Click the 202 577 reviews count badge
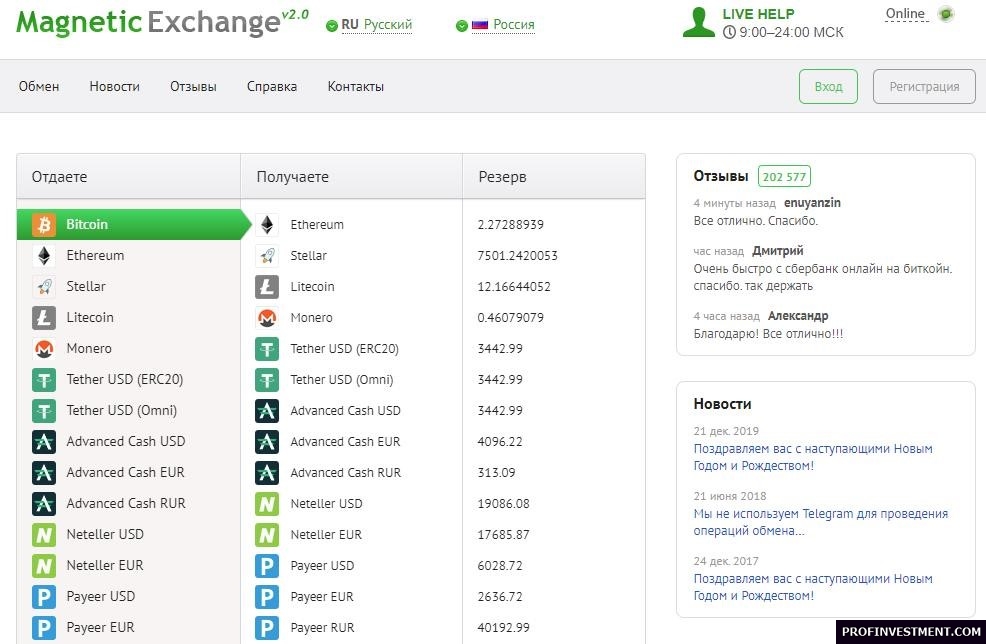 783,177
